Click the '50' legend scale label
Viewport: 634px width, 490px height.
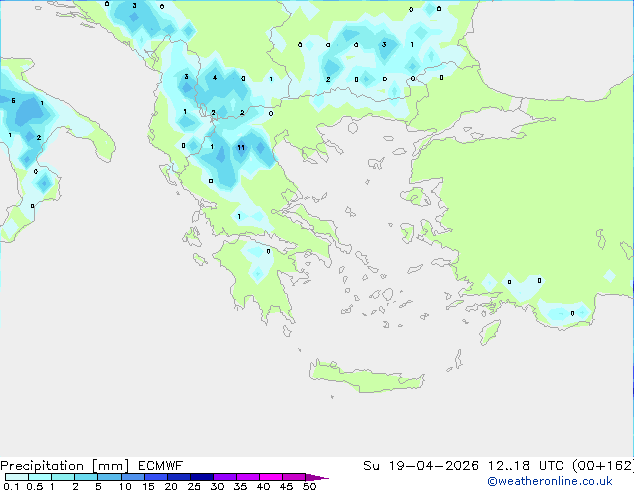(x=309, y=486)
